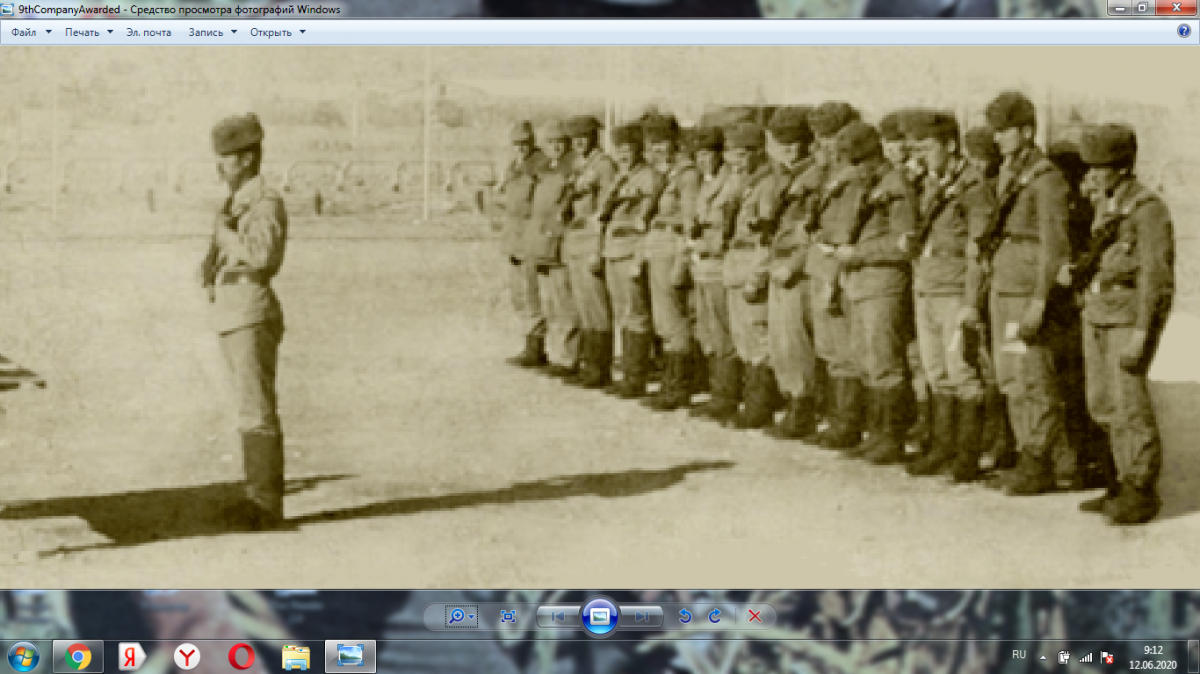
Task: Expand the Открыть dropdown arrow
Action: 303,32
